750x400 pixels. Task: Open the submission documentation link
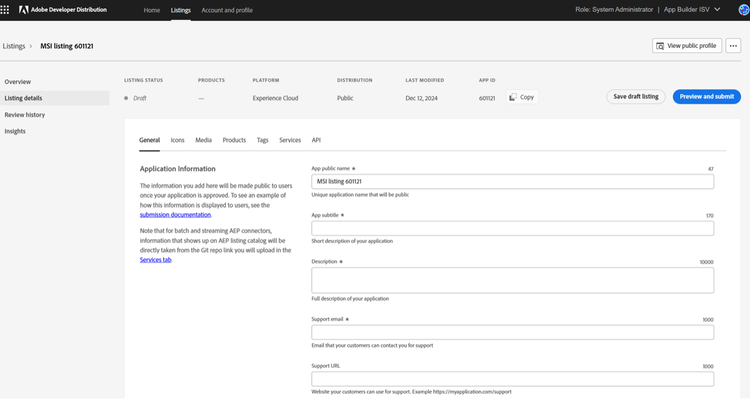click(x=175, y=214)
